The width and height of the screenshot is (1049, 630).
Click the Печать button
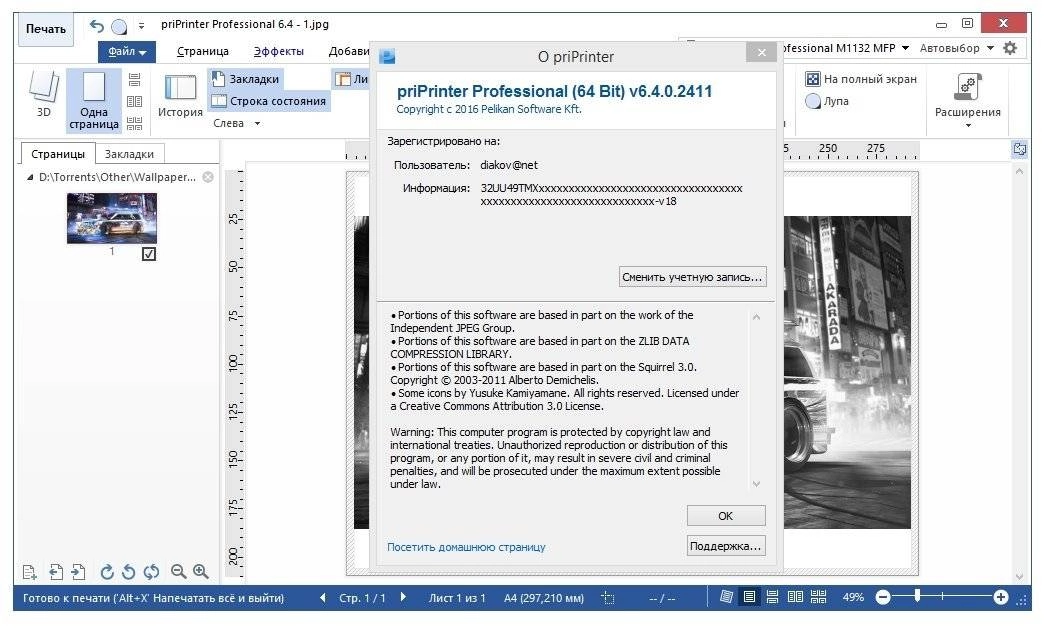point(45,29)
